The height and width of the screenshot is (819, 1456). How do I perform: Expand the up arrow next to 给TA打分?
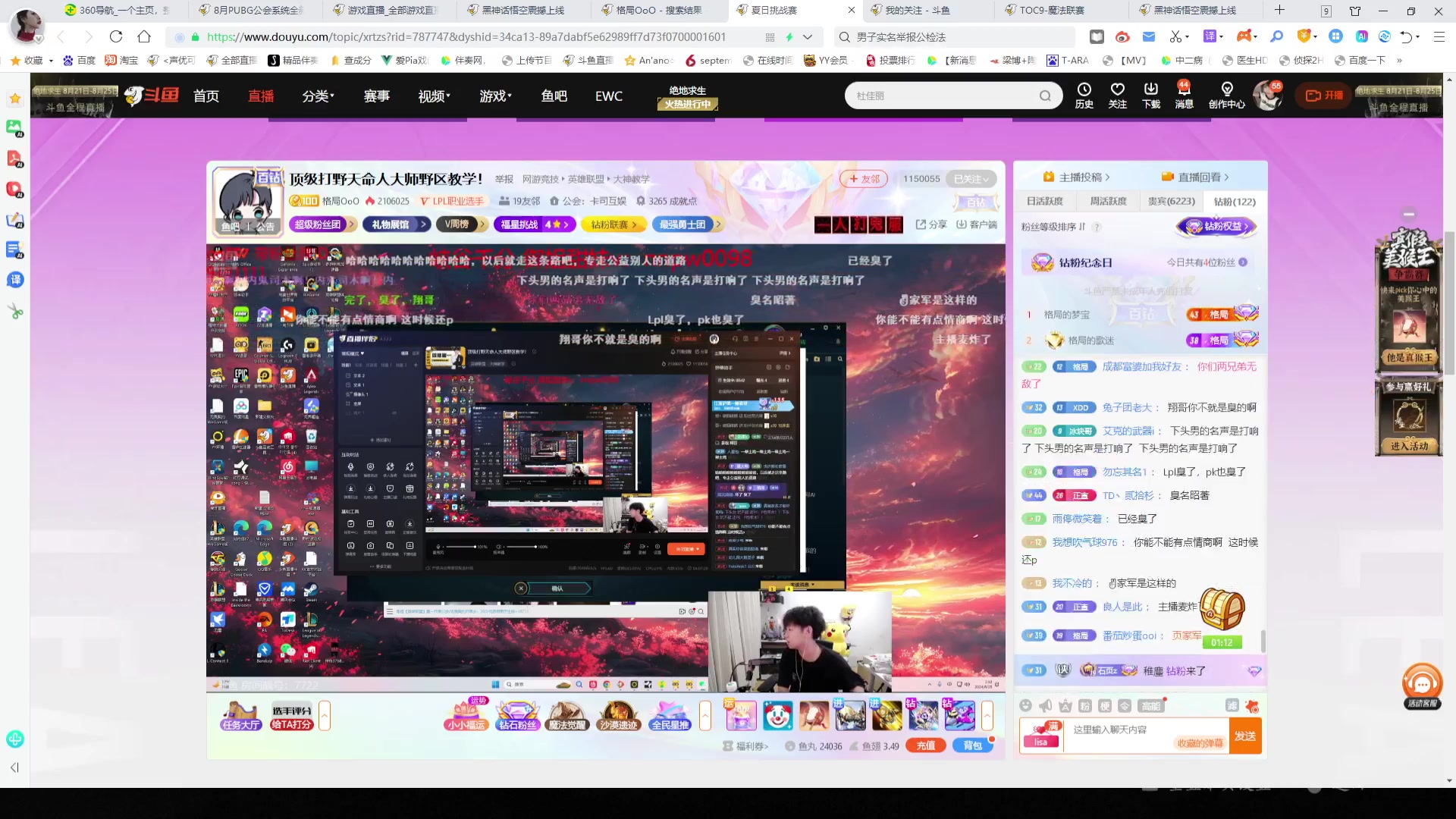click(x=325, y=716)
